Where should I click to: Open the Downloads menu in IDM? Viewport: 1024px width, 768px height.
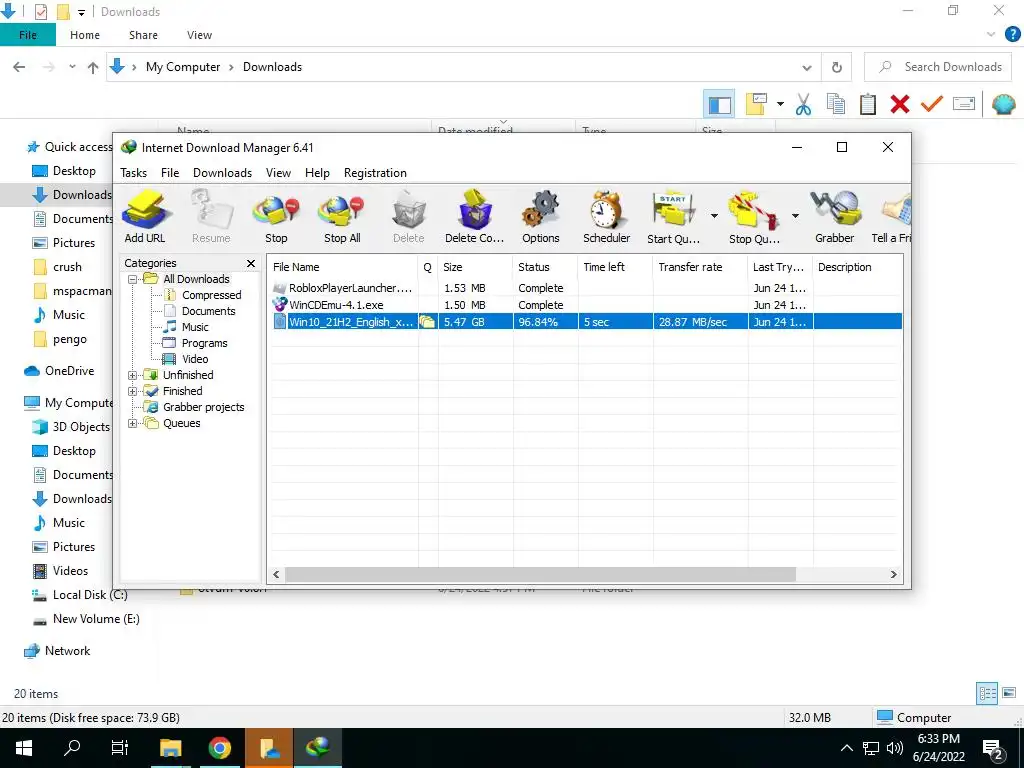tap(222, 173)
